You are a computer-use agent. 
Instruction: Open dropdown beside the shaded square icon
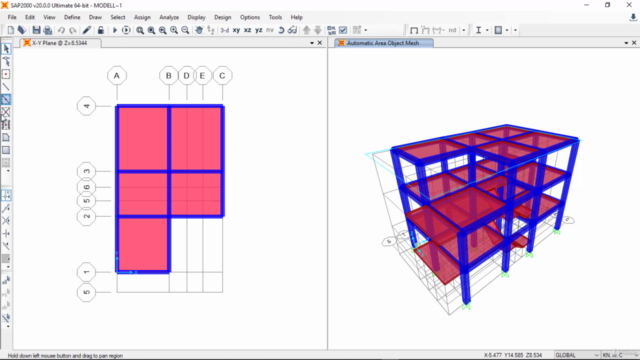[507, 30]
